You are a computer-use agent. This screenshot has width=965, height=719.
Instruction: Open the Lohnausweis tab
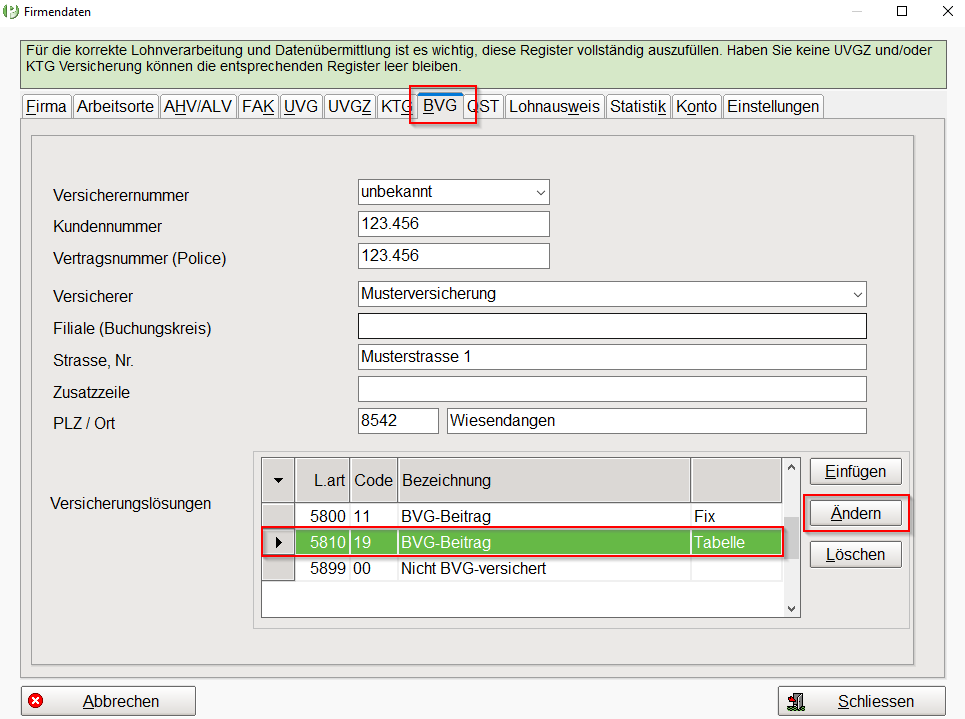click(x=554, y=106)
